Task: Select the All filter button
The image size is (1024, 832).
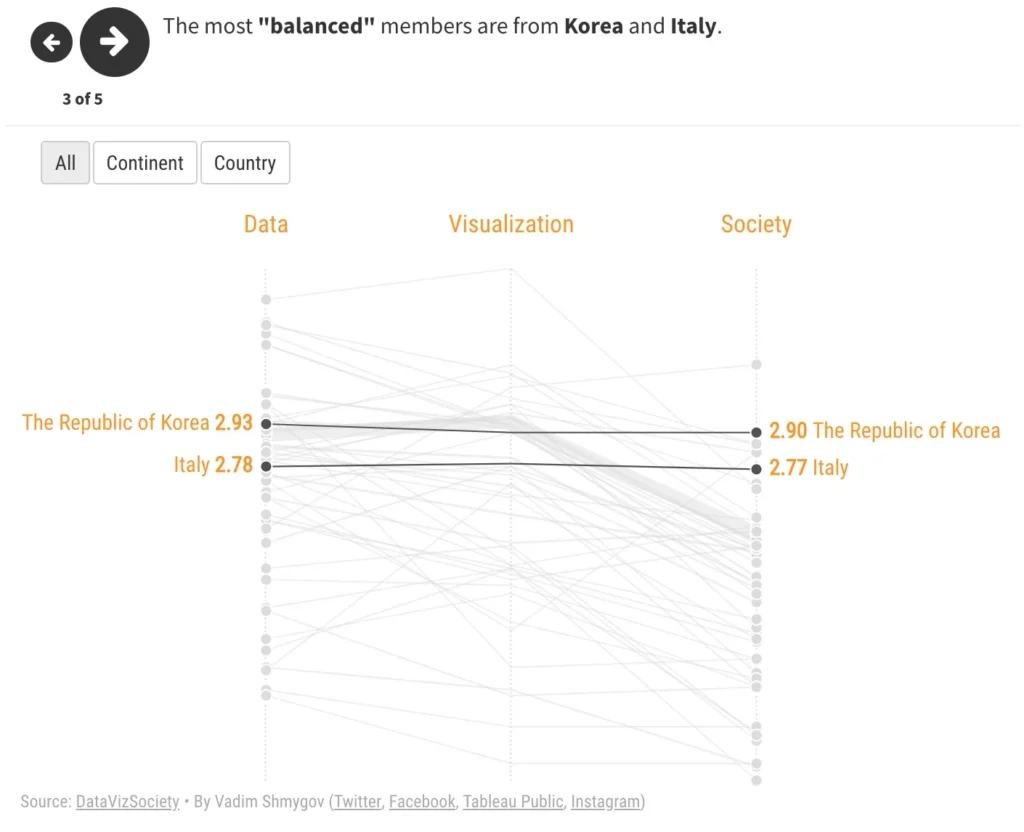Action: [x=65, y=163]
